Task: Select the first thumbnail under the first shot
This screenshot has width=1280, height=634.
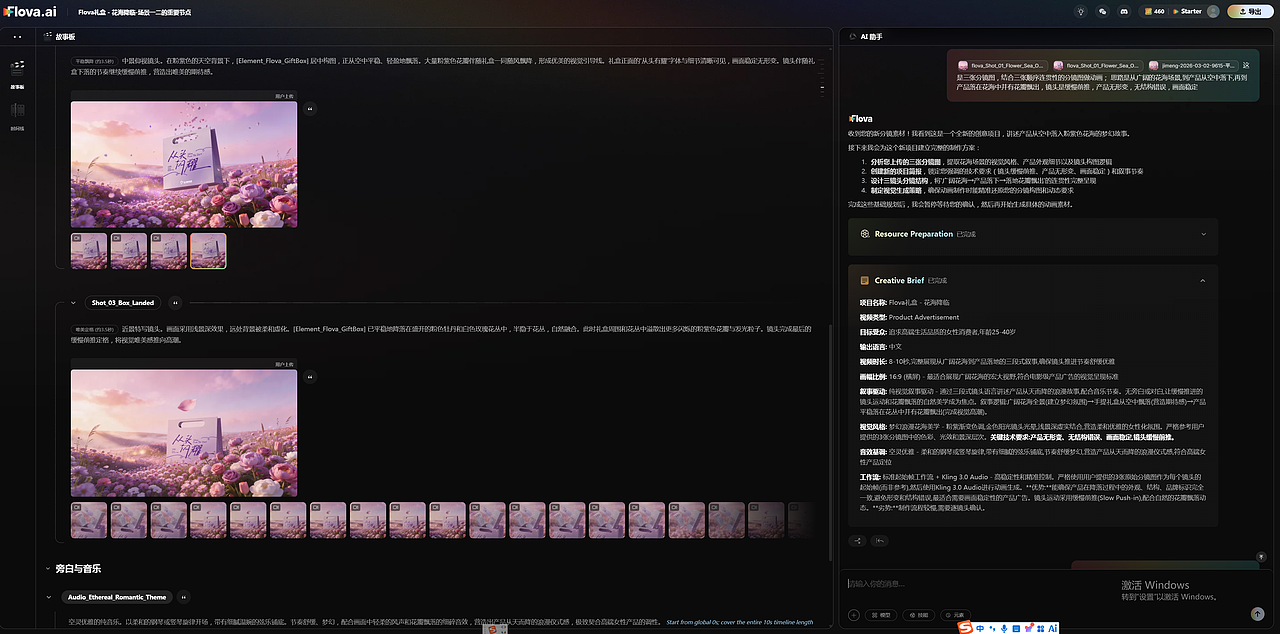Action: (x=89, y=251)
